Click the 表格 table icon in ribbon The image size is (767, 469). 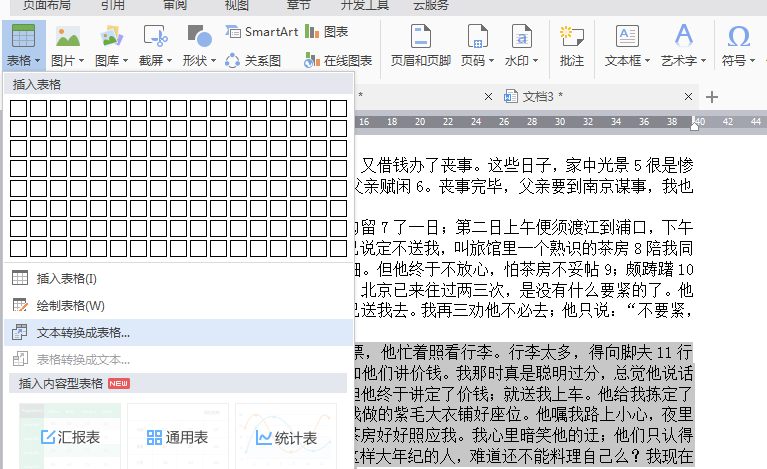point(23,36)
